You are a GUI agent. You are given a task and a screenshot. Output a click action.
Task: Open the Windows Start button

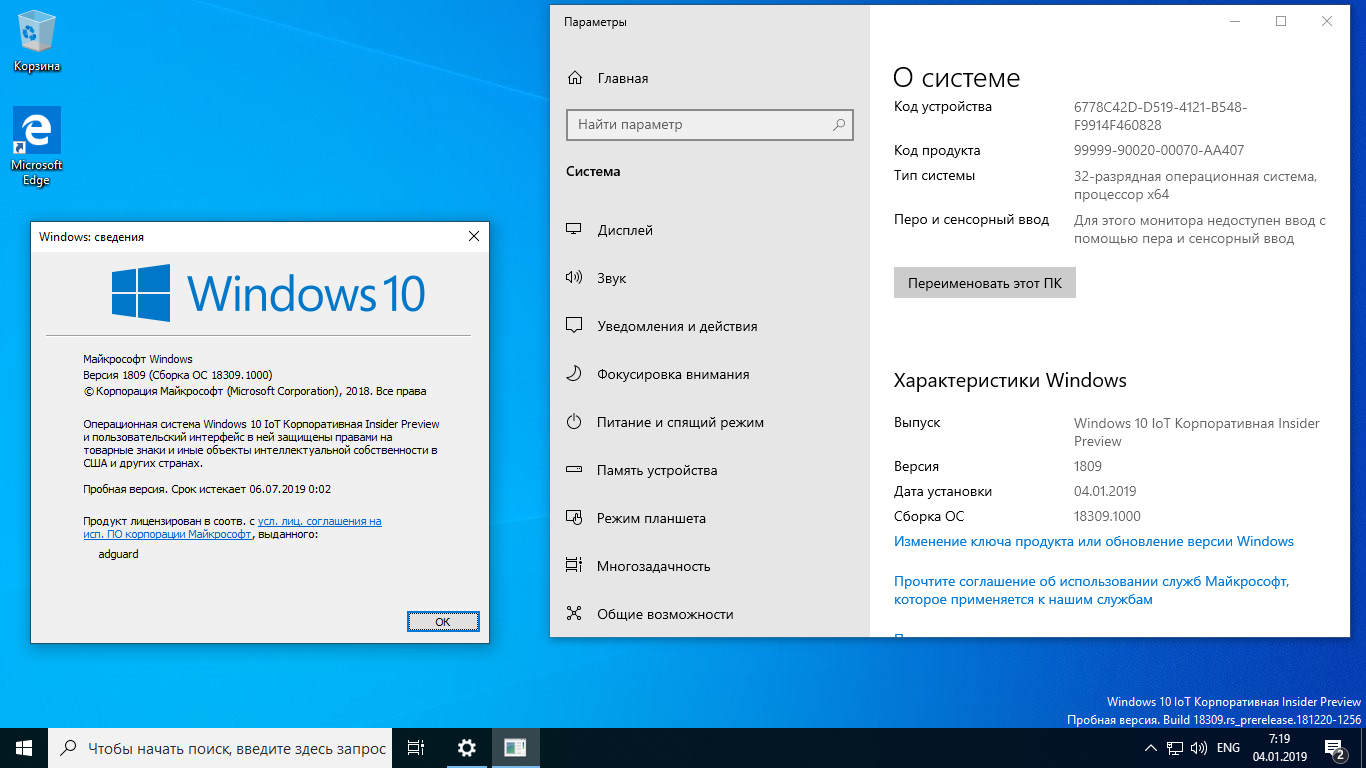pyautogui.click(x=24, y=748)
